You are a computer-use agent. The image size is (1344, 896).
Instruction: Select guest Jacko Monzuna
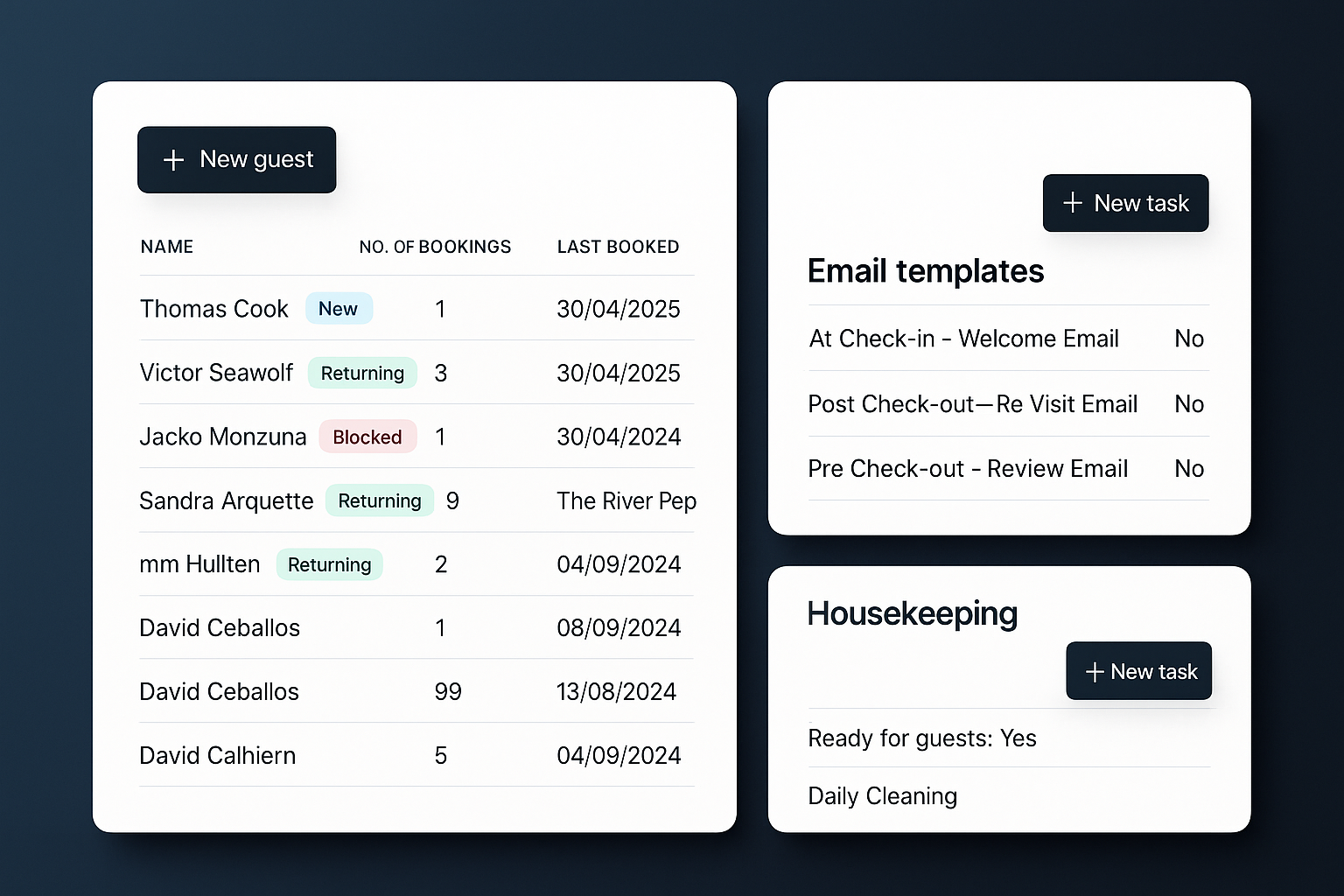pyautogui.click(x=223, y=437)
